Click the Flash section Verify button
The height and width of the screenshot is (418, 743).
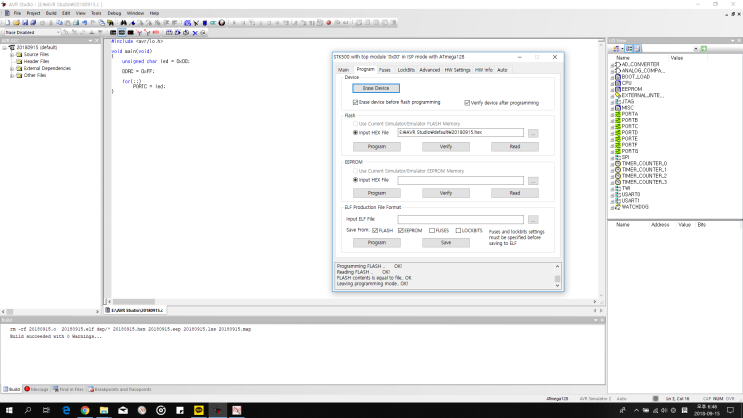(445, 146)
